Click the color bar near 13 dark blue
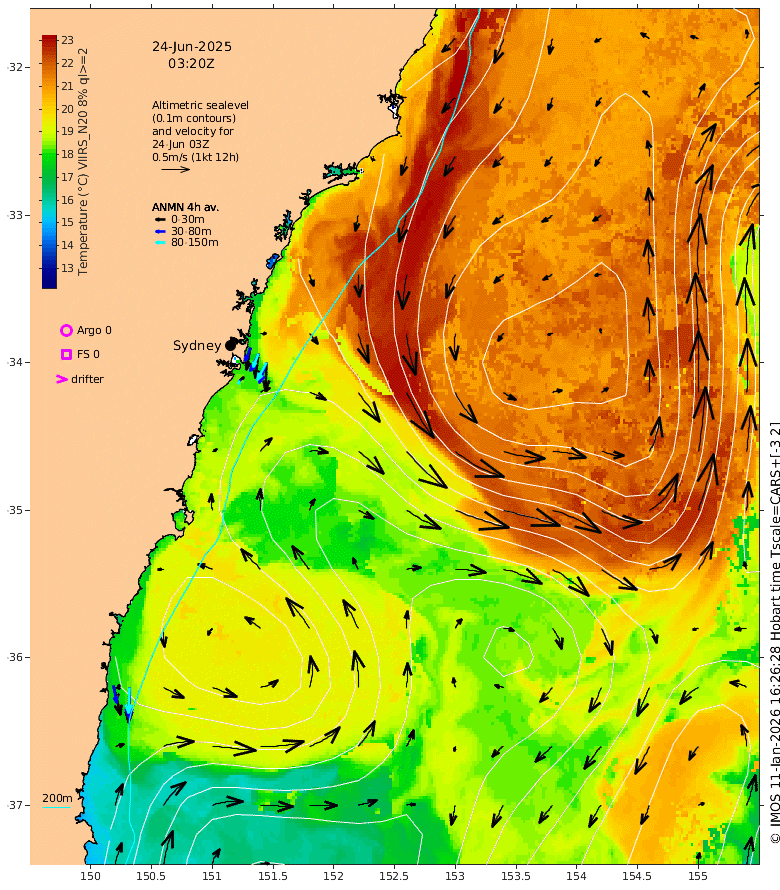Screen dimensions: 780x890 (x=49, y=268)
